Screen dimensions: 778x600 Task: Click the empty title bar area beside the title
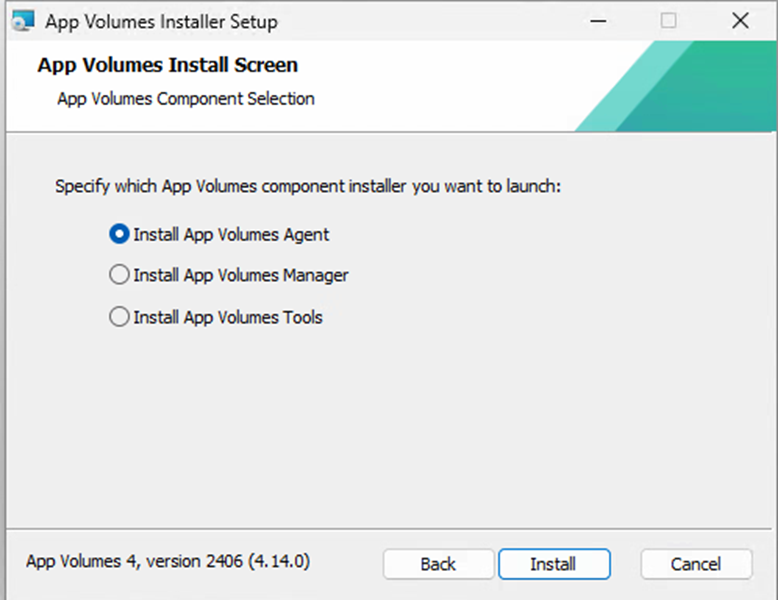pyautogui.click(x=420, y=21)
